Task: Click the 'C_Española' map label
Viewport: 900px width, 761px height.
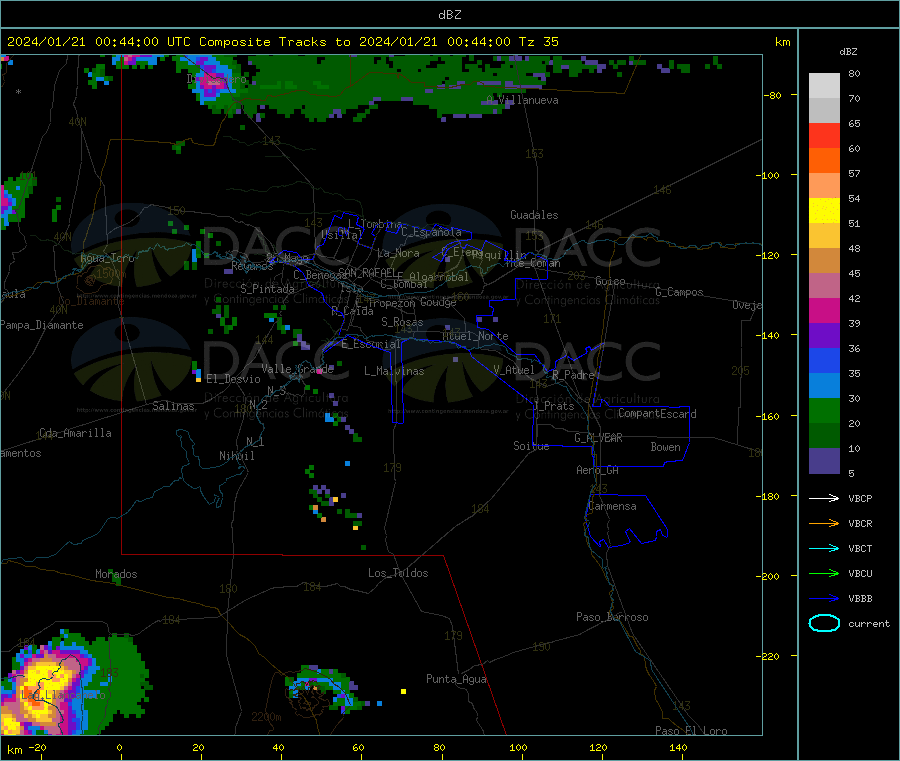Action: [x=431, y=232]
